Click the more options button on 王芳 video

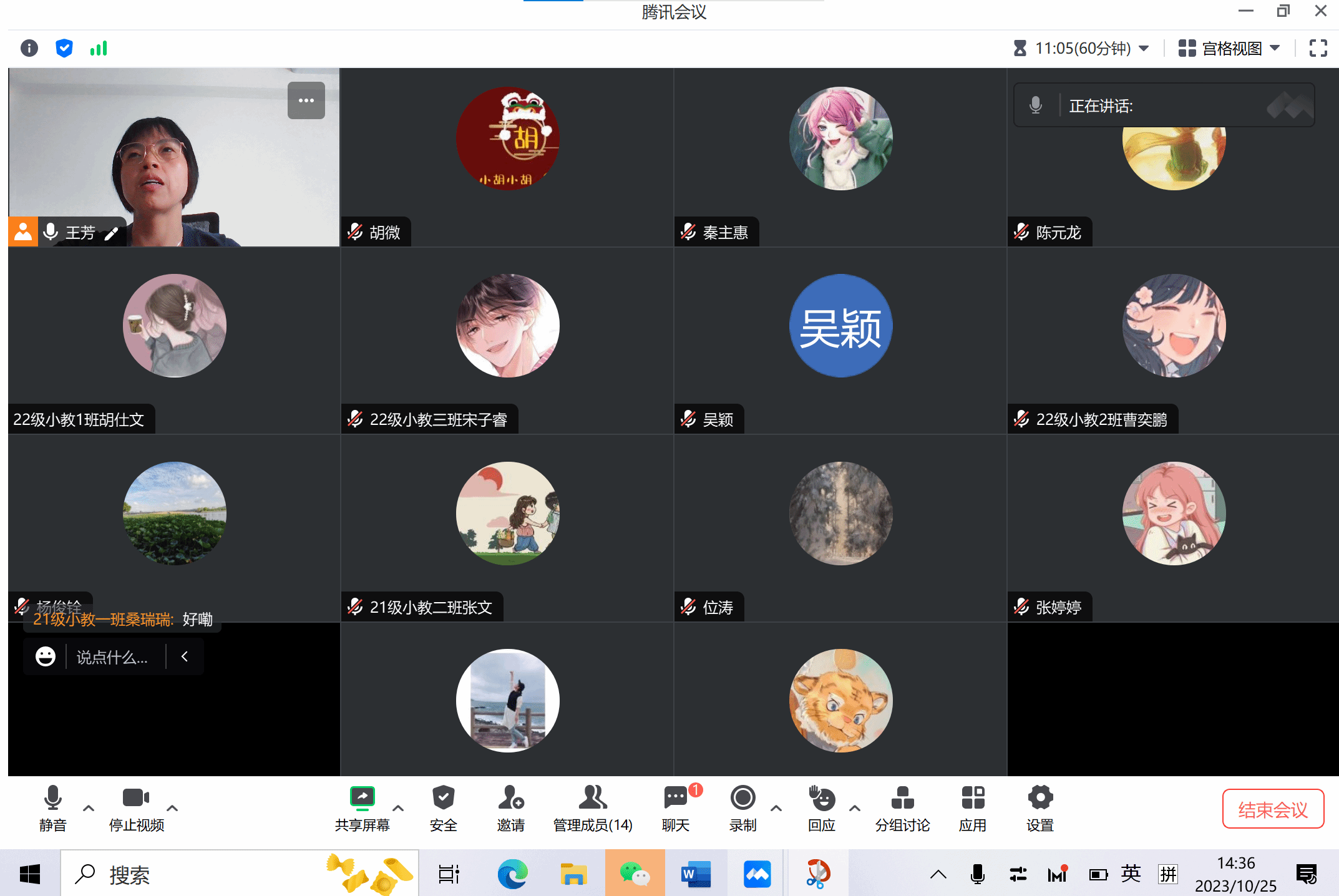[306, 100]
